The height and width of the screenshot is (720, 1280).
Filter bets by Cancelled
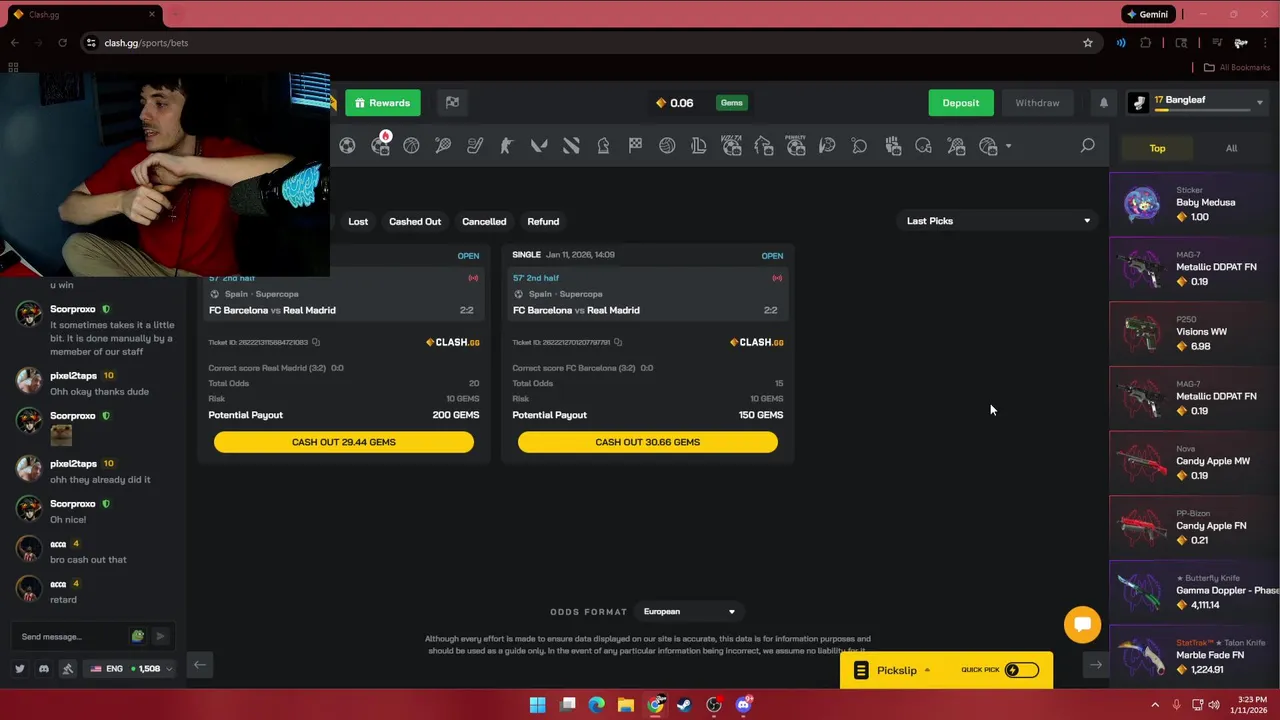tap(484, 221)
